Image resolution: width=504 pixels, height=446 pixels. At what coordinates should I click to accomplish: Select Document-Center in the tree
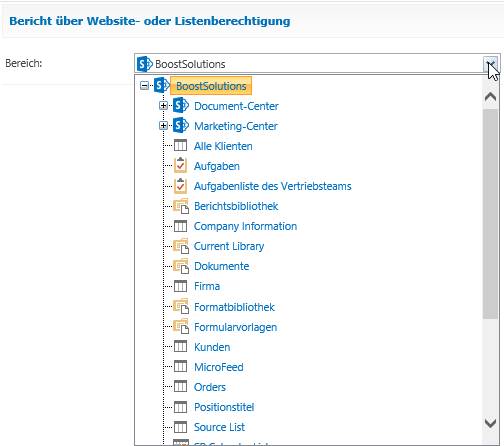(236, 106)
